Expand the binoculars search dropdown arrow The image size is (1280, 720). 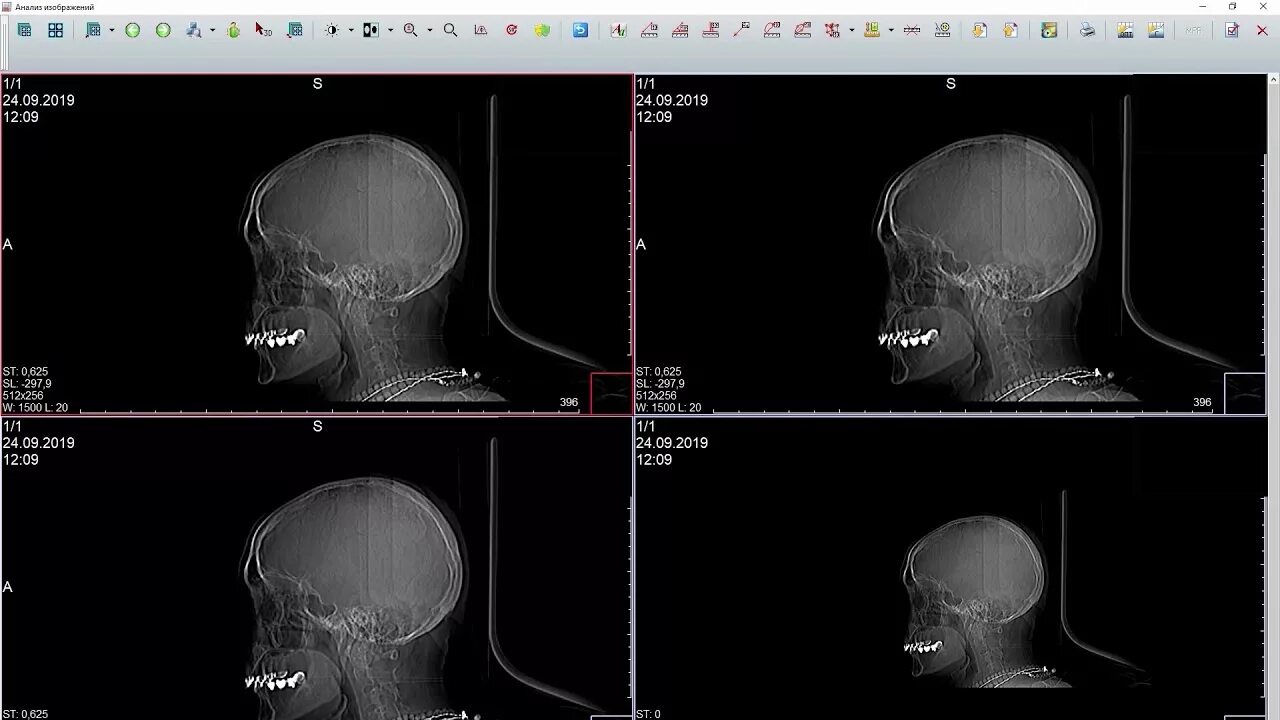[x=212, y=30]
